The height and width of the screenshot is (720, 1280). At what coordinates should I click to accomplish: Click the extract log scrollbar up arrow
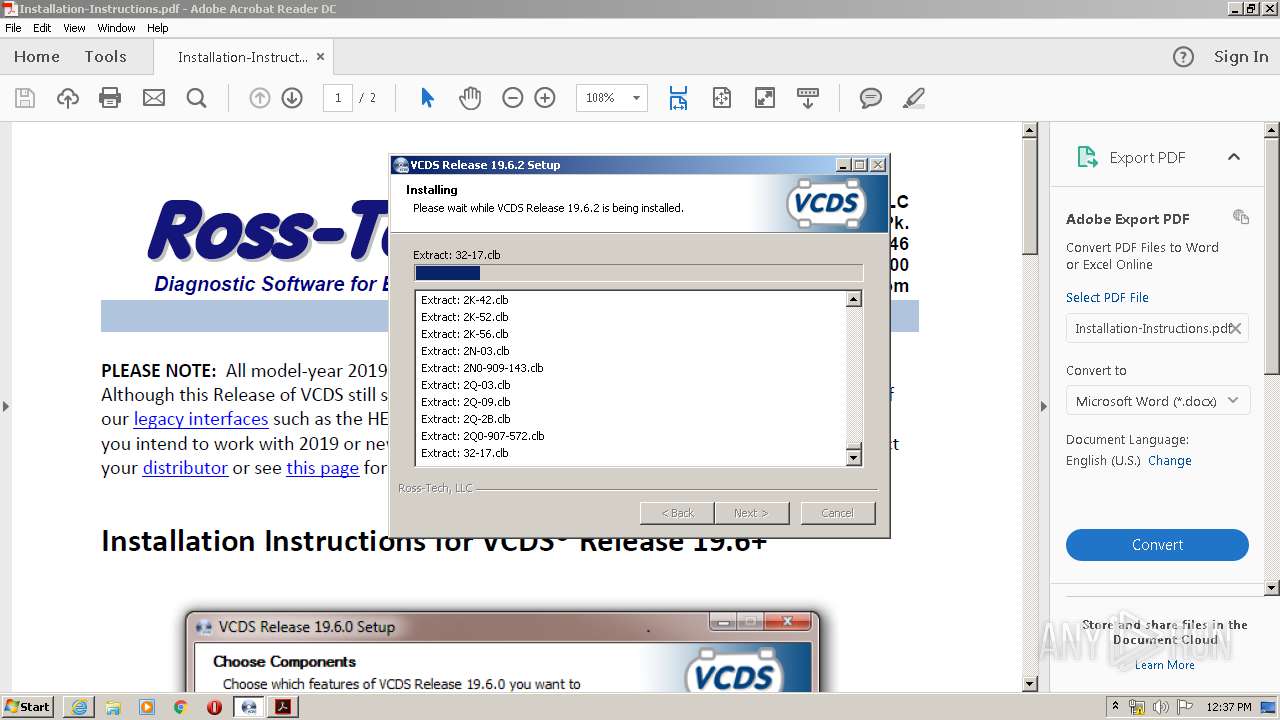tap(854, 299)
